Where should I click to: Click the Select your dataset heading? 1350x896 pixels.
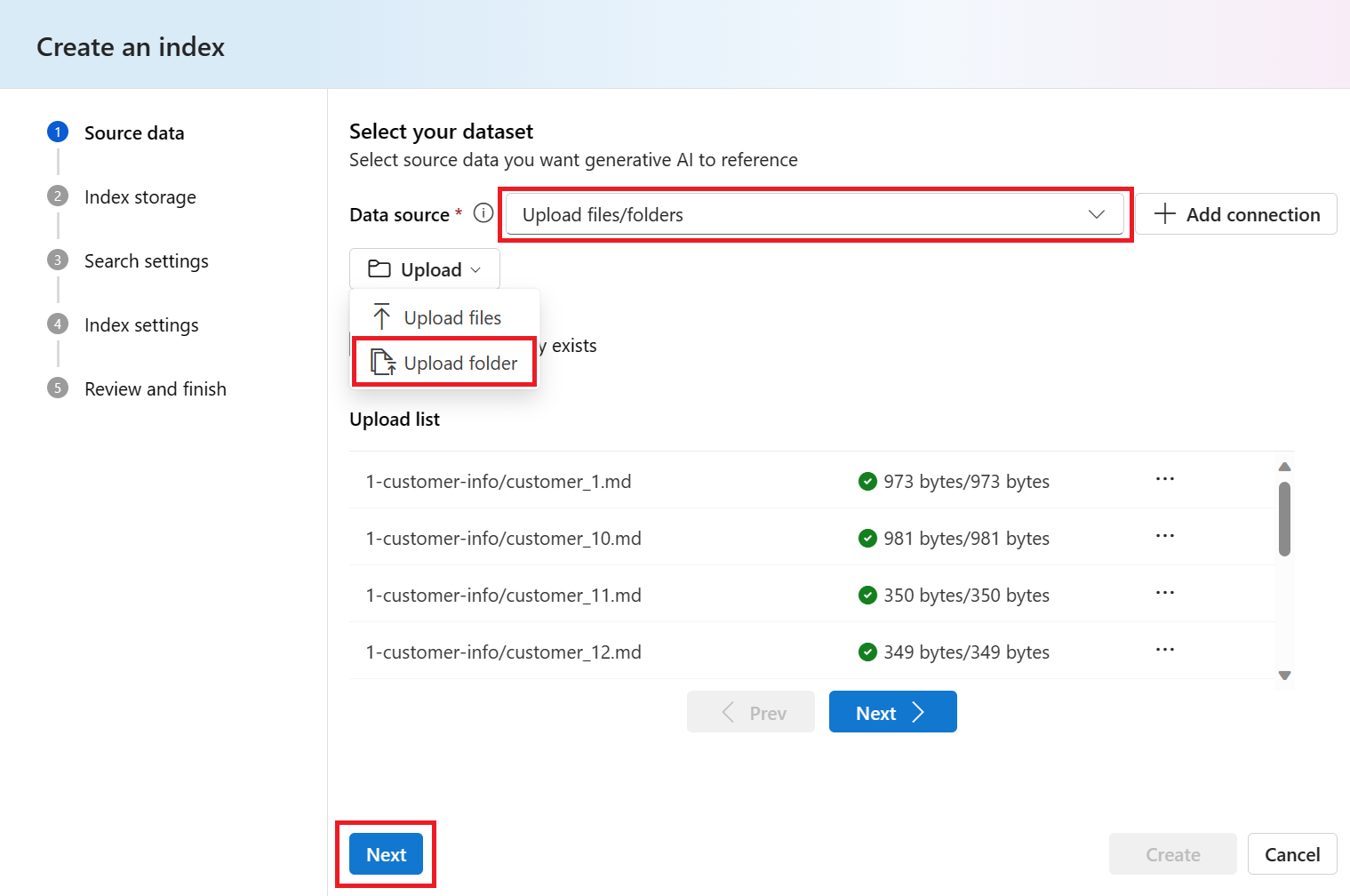(x=441, y=132)
